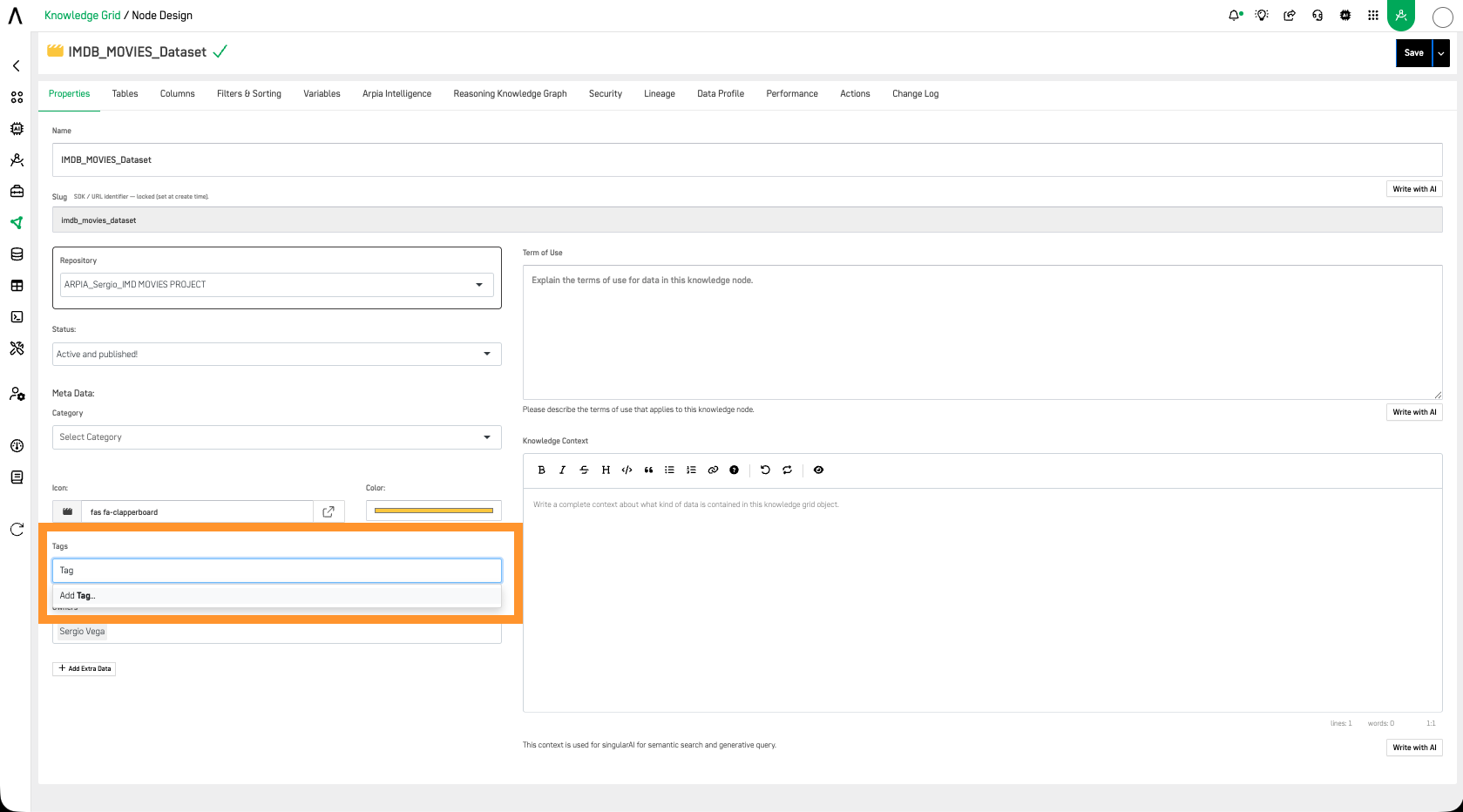The width and height of the screenshot is (1463, 812).
Task: Open the Security tab
Action: click(x=606, y=94)
